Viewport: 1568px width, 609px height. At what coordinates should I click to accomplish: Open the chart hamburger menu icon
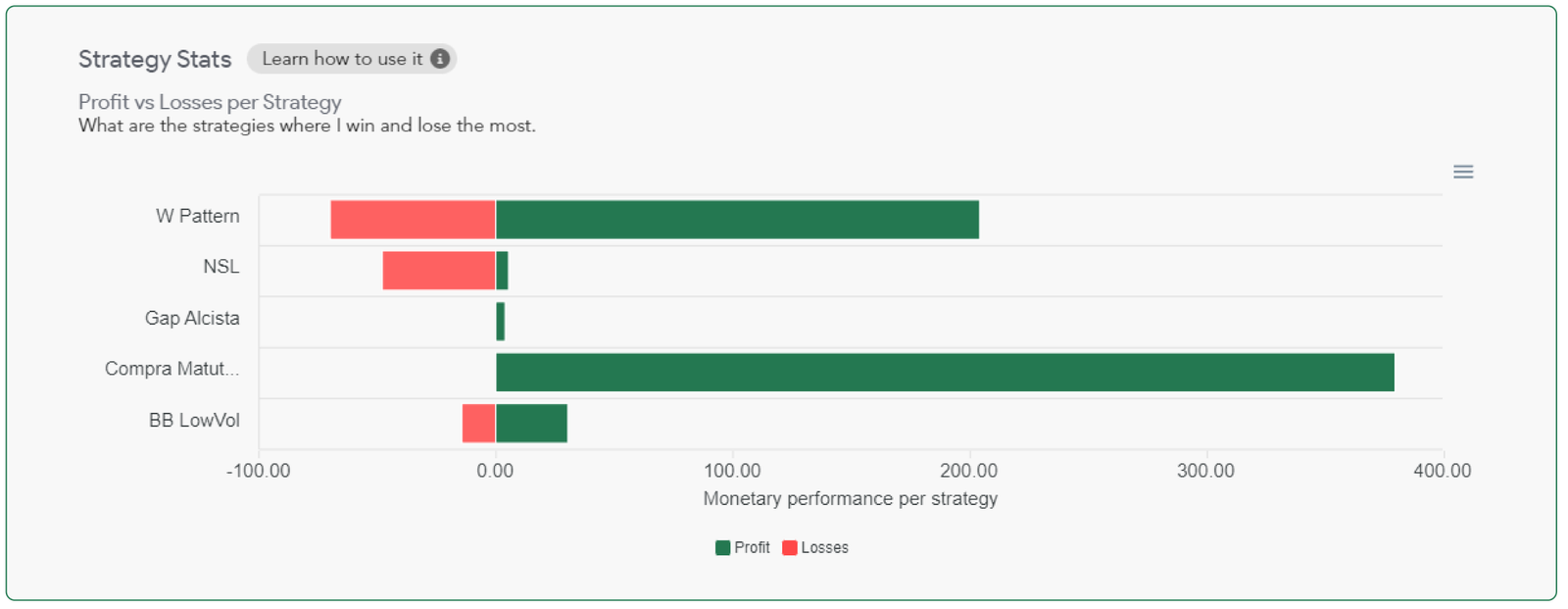[x=1463, y=173]
